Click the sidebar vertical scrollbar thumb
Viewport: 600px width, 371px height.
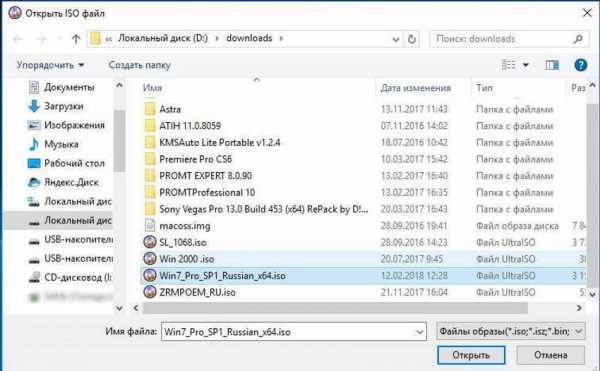(x=119, y=142)
